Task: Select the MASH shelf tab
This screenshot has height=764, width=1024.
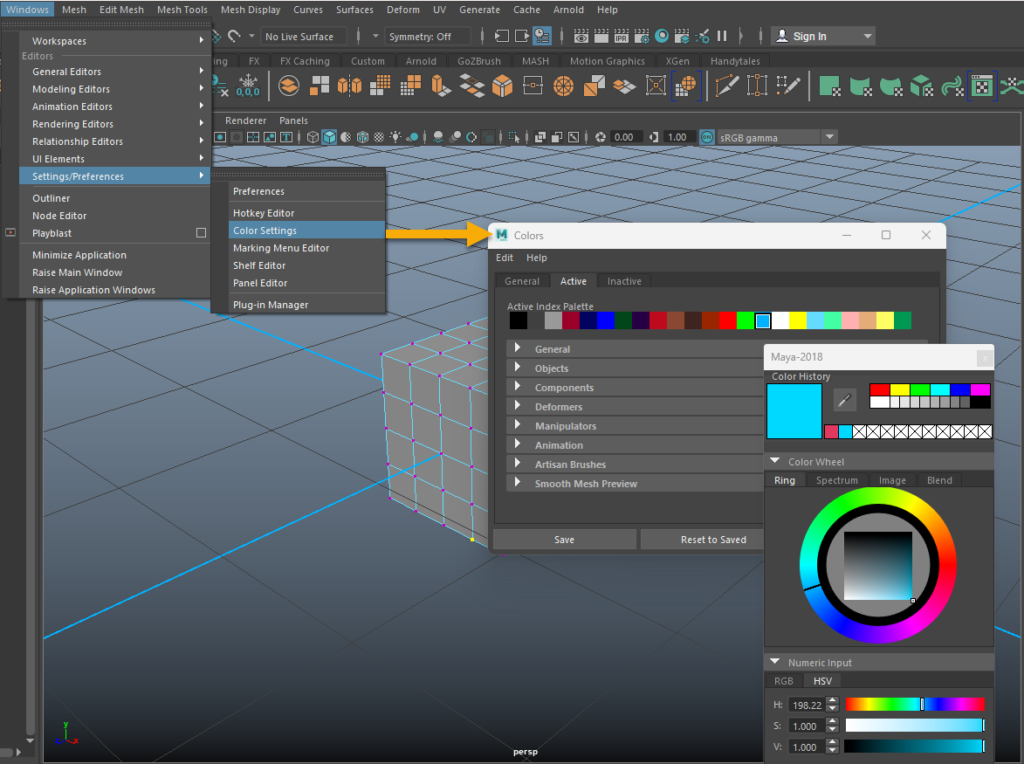Action: pyautogui.click(x=536, y=61)
